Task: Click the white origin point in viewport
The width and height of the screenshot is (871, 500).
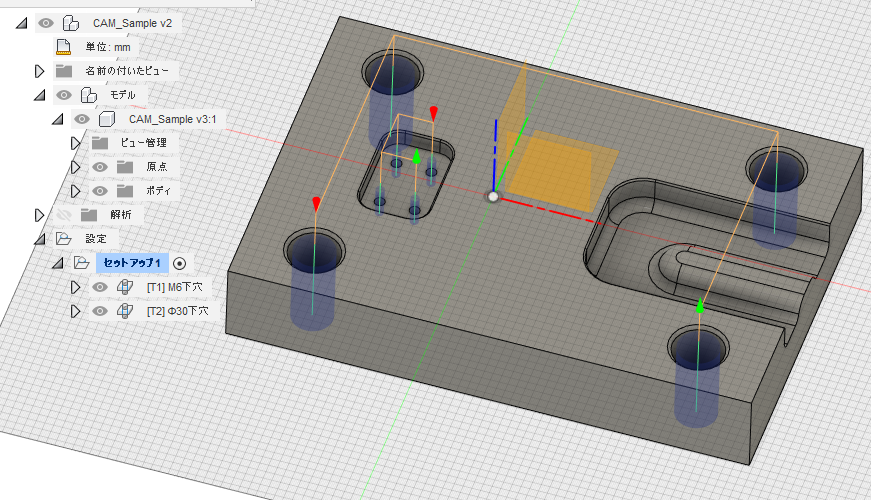Action: coord(493,196)
